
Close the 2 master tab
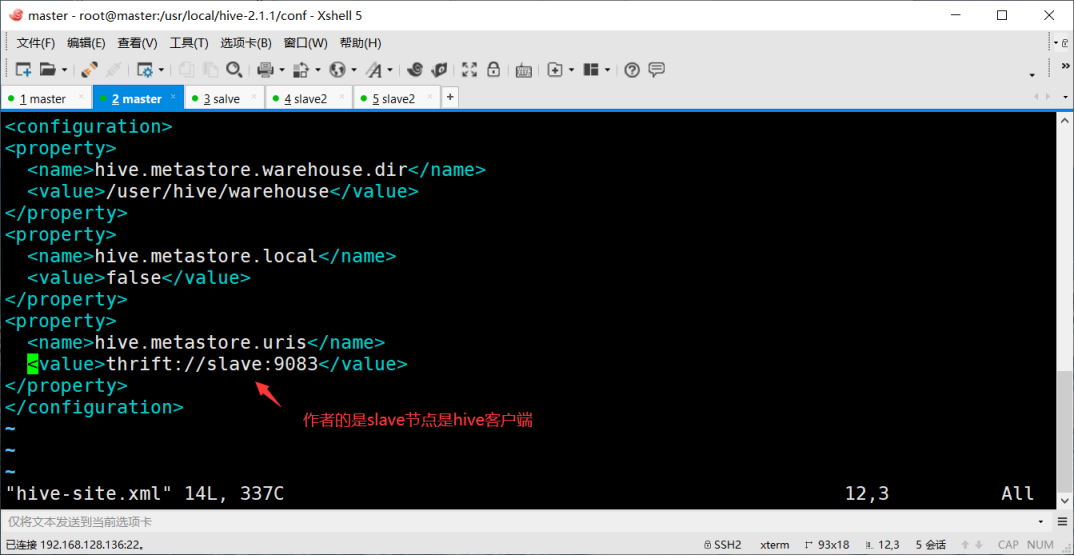173,97
